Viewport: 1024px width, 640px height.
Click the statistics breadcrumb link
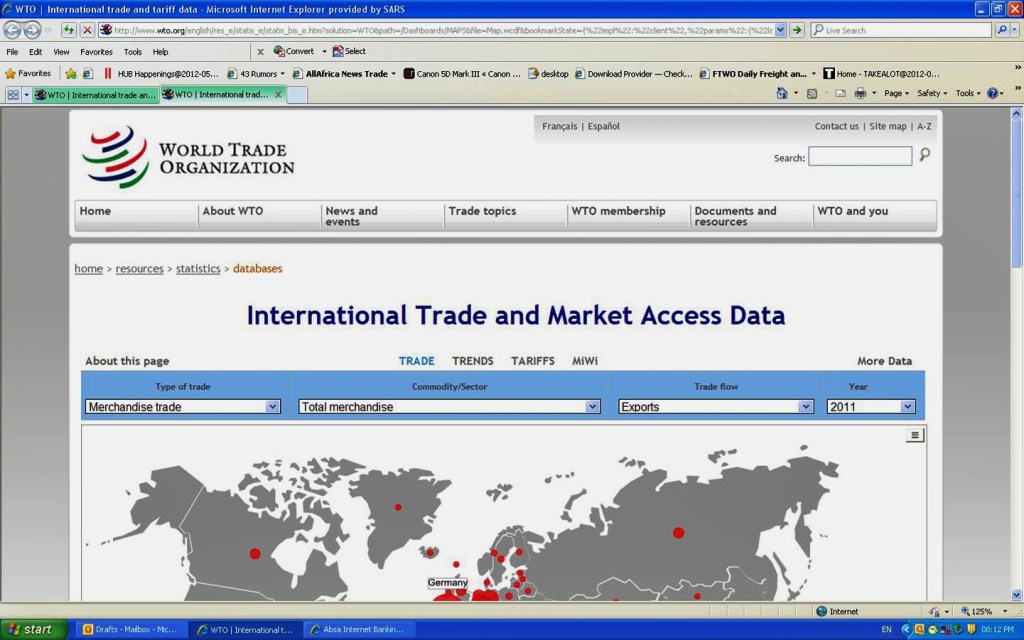(x=198, y=268)
